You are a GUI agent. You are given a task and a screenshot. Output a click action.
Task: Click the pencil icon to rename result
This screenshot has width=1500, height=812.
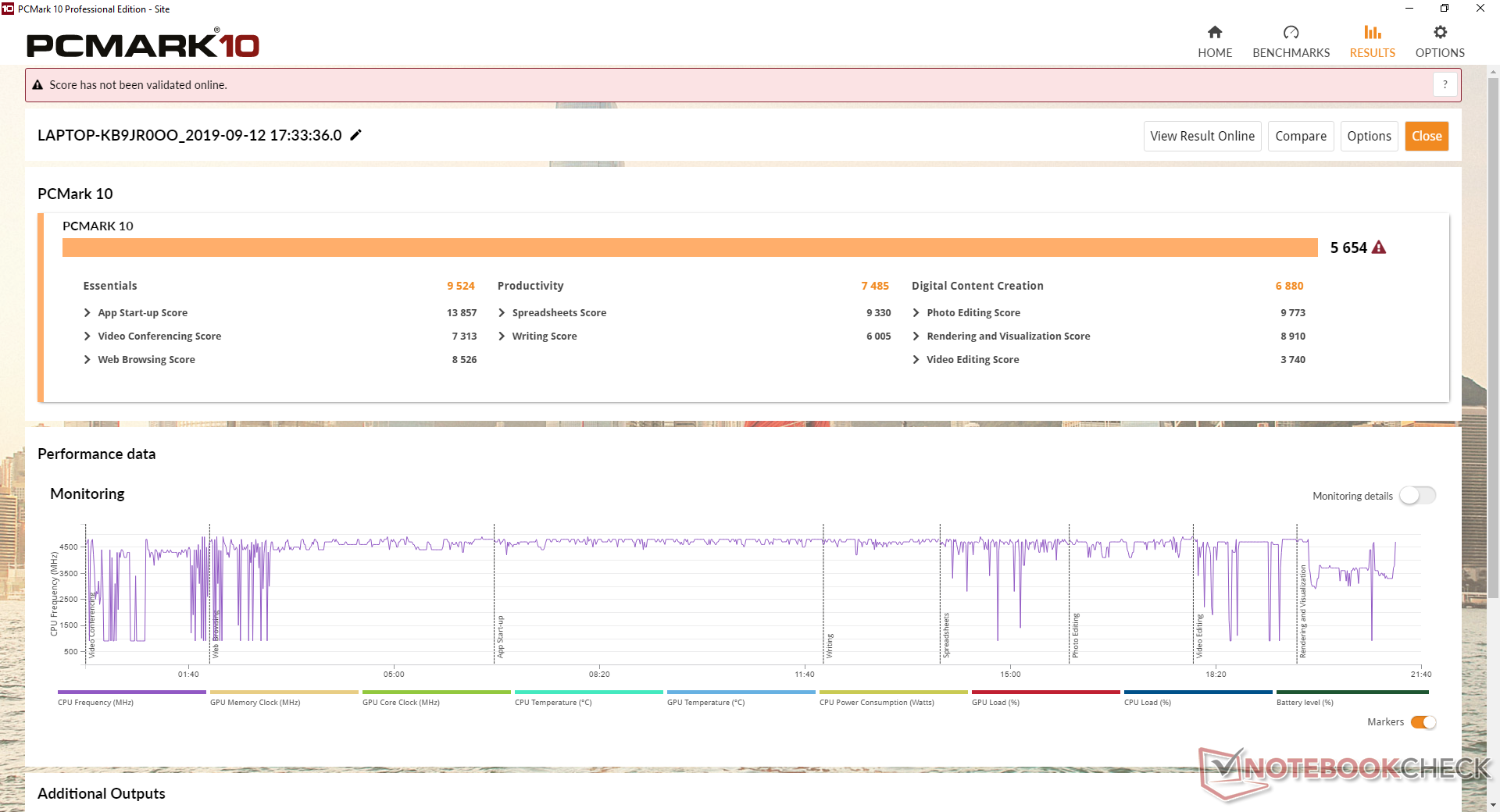[355, 135]
